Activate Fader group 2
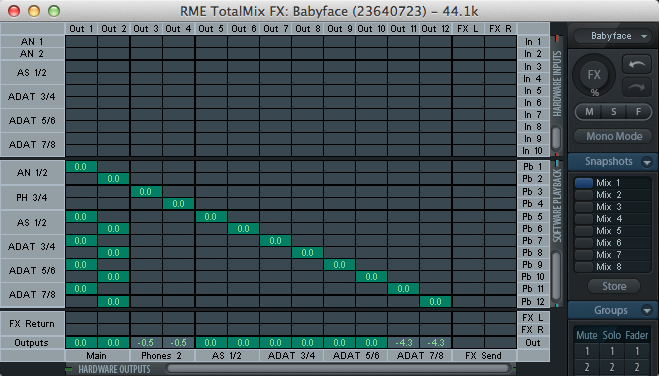 (637, 366)
